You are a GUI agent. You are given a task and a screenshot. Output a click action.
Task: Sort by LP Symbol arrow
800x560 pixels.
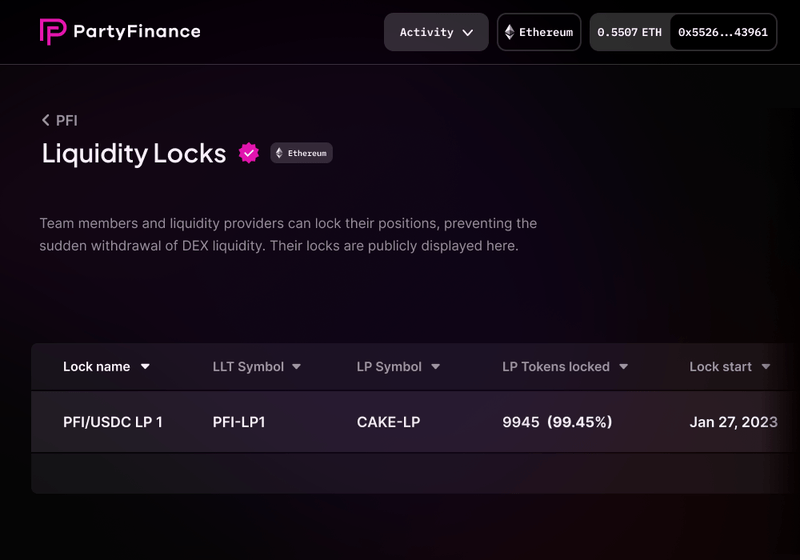click(435, 367)
